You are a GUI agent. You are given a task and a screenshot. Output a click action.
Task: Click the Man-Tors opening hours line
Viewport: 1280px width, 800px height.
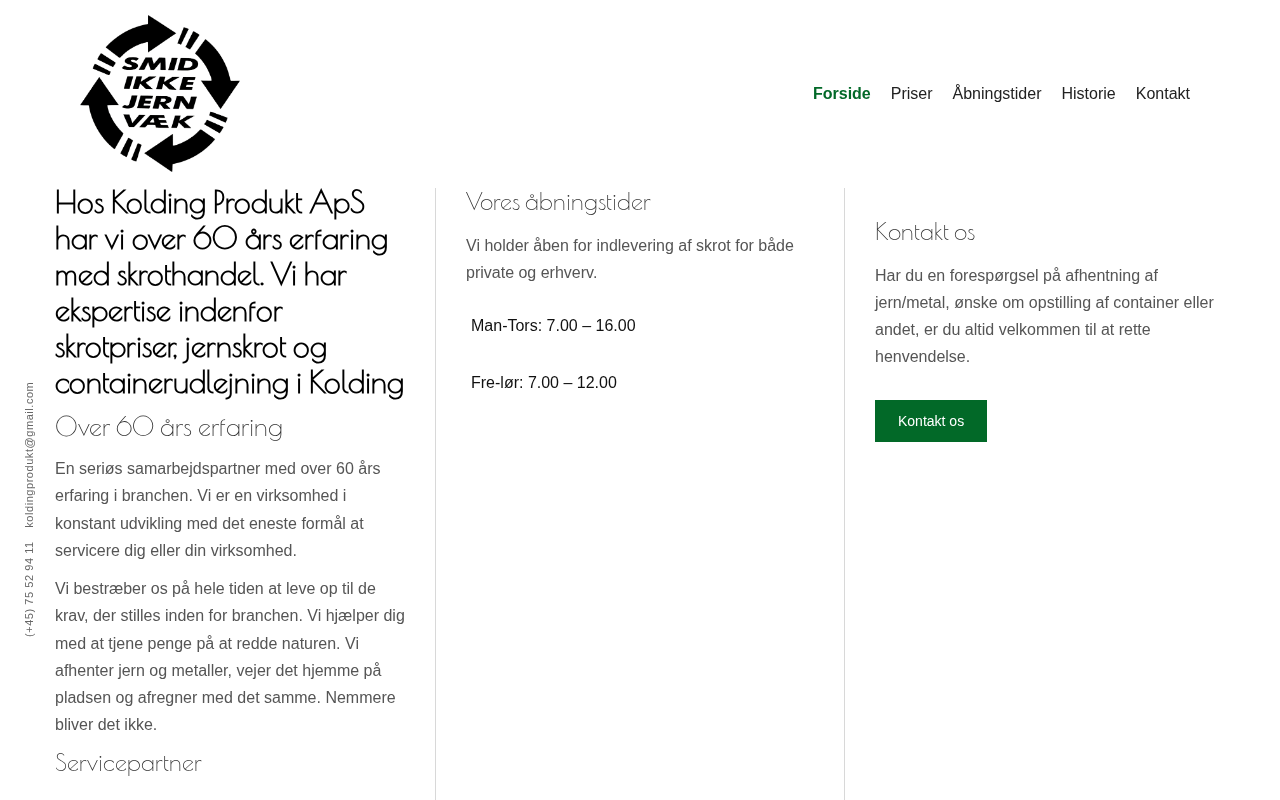coord(553,326)
